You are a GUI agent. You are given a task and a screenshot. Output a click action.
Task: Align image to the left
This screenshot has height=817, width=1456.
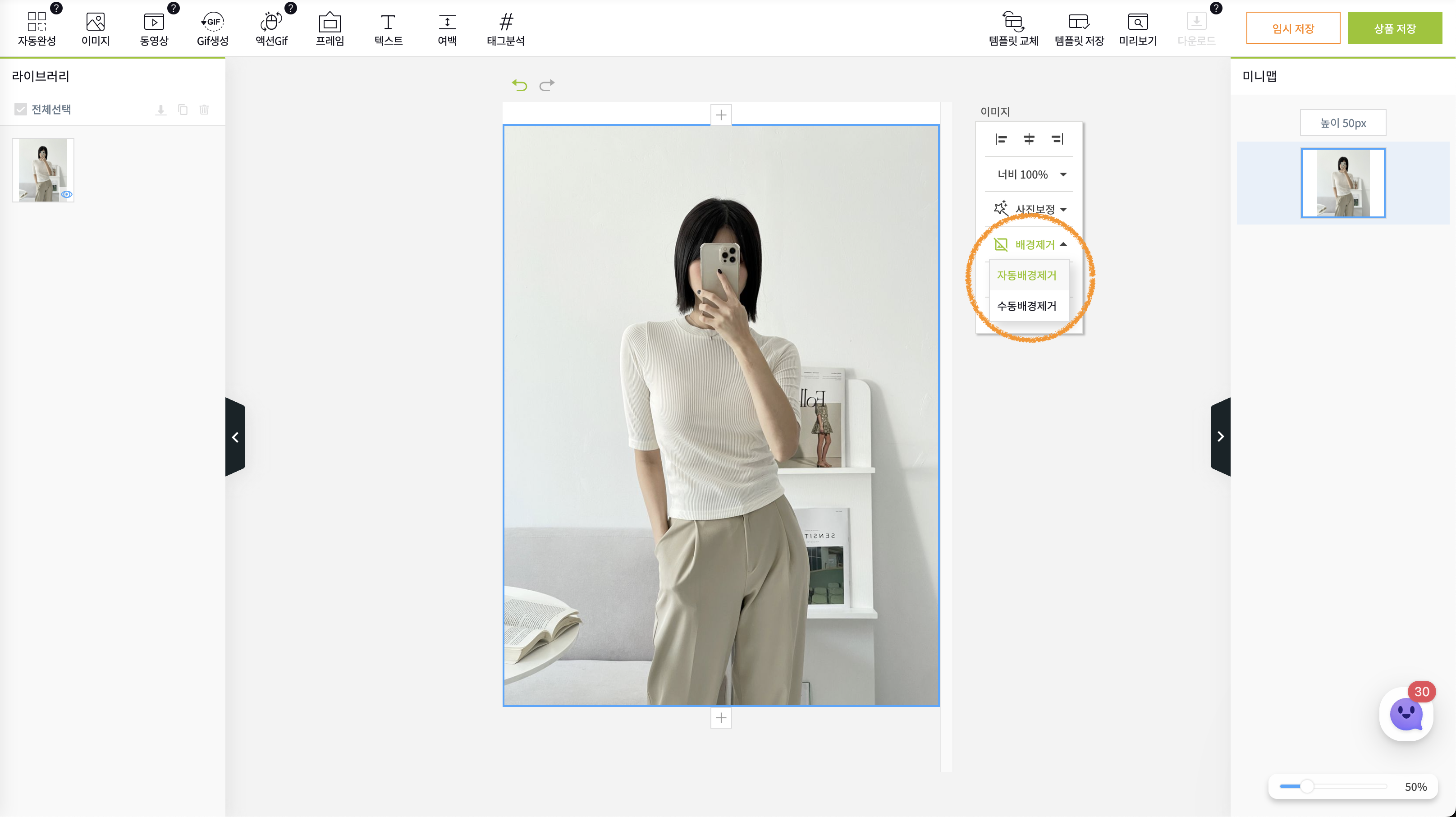coord(1000,139)
